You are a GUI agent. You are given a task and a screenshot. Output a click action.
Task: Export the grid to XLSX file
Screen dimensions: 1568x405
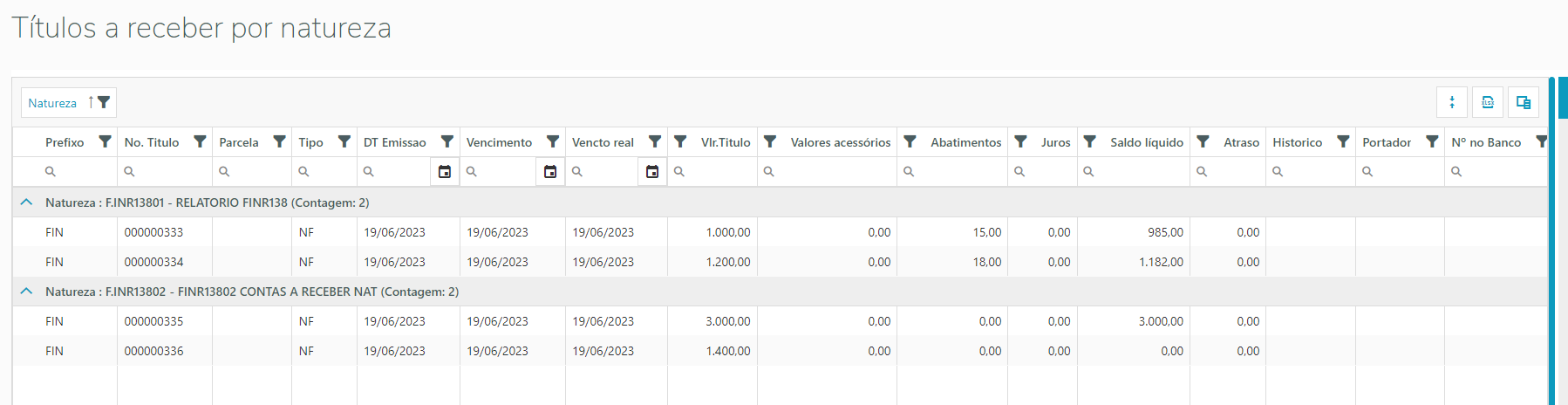tap(1488, 102)
